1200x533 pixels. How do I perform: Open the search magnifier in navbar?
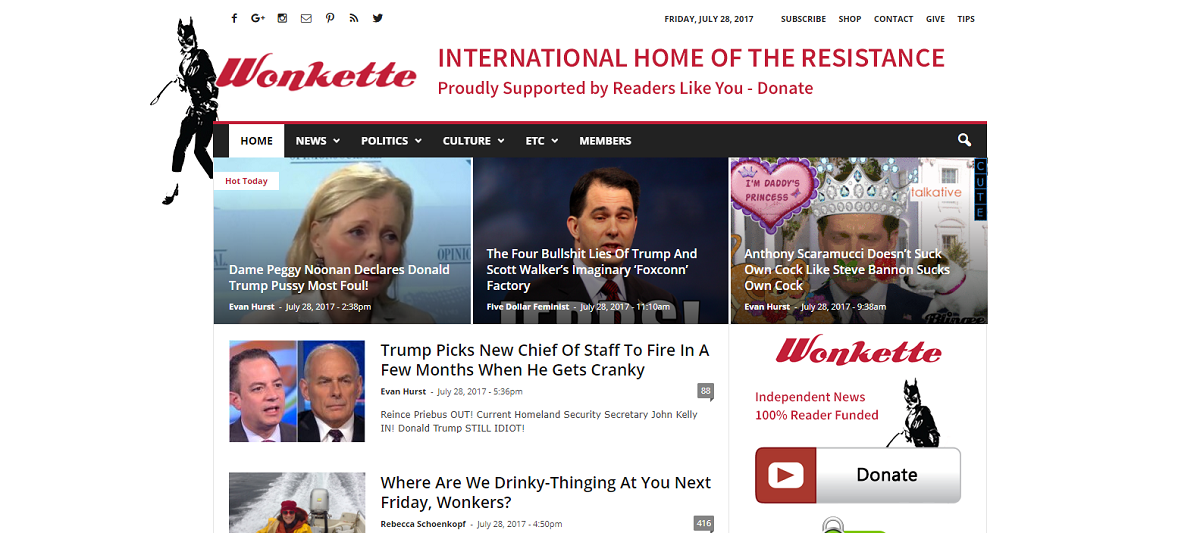(x=964, y=140)
